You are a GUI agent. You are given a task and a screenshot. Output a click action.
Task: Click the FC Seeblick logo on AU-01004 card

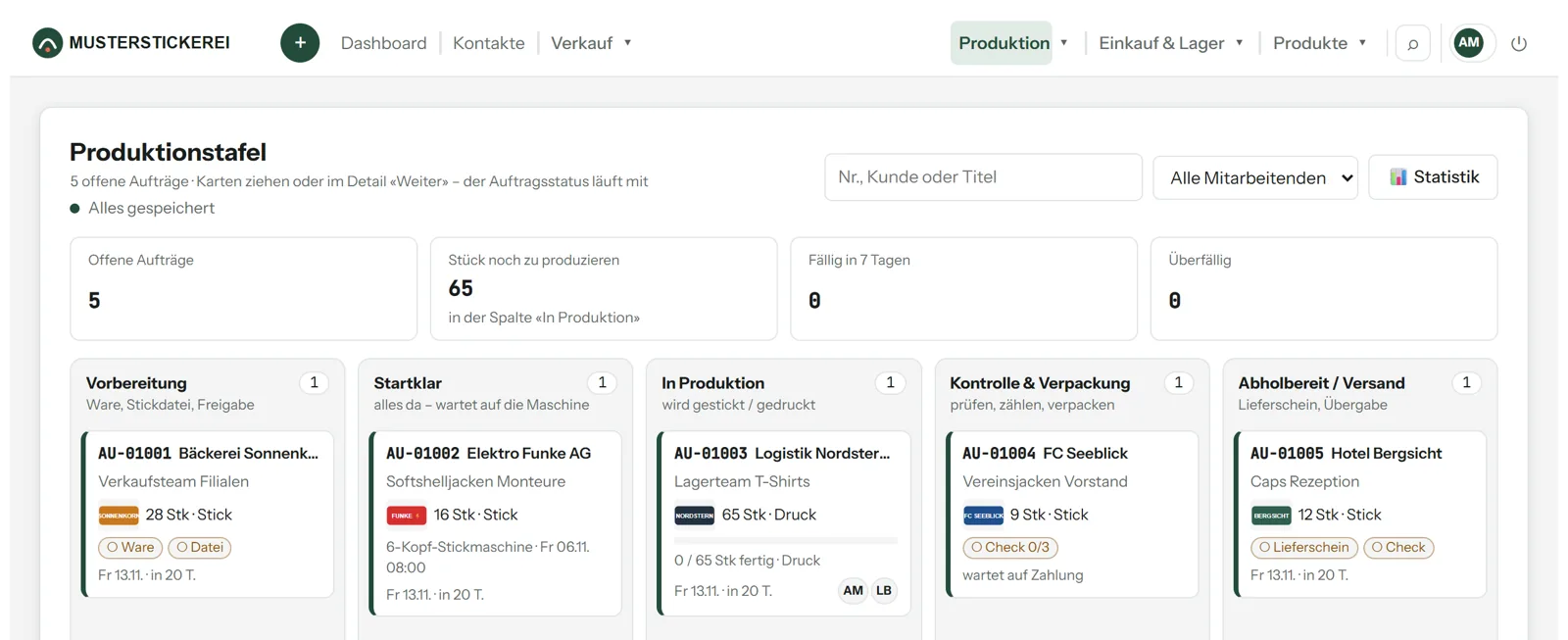coord(983,515)
